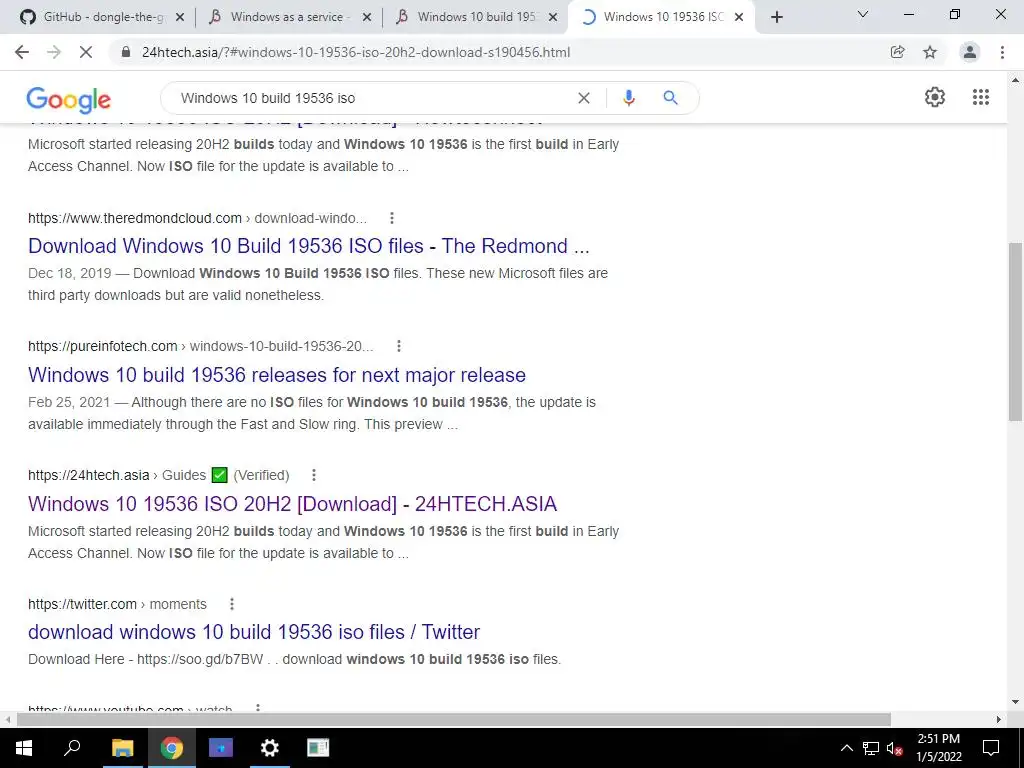Image resolution: width=1024 pixels, height=768 pixels.
Task: Close the GitHub tab
Action: click(x=180, y=18)
